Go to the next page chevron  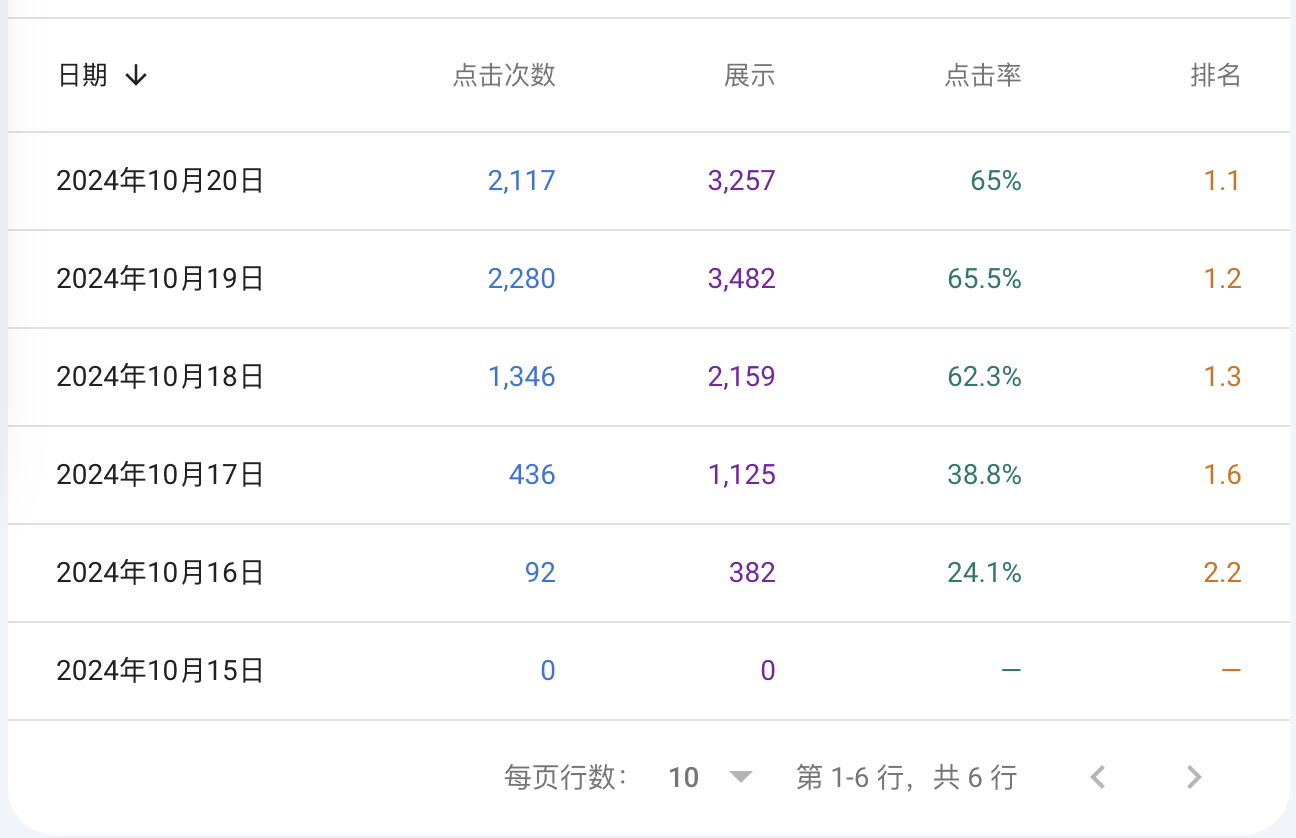click(1193, 777)
